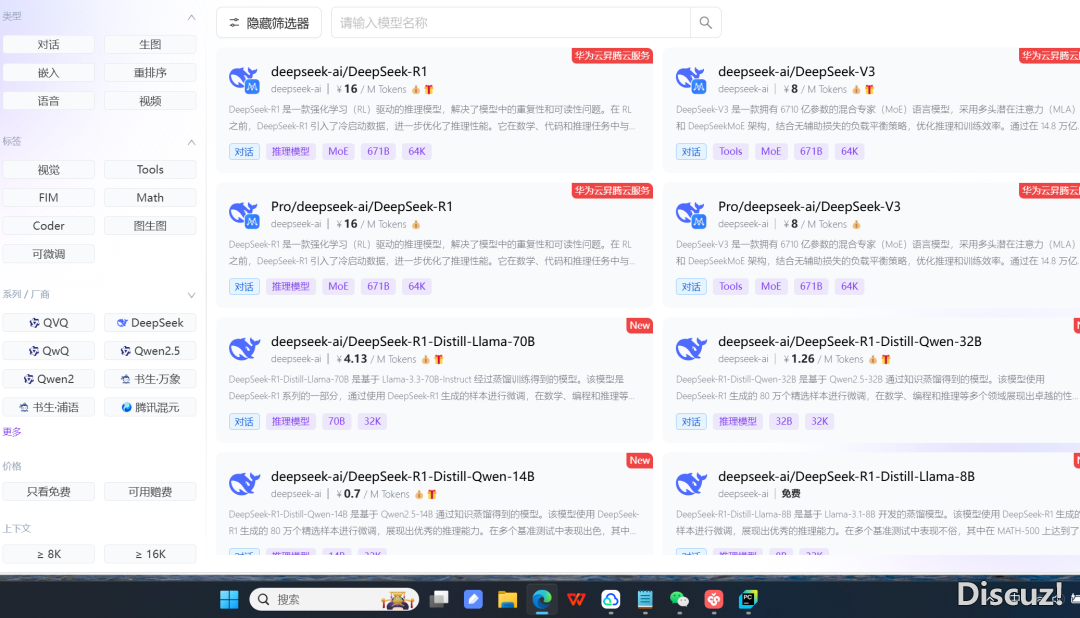The image size is (1080, 618).
Task: Filter by the 视觉 tag
Action: [x=48, y=169]
